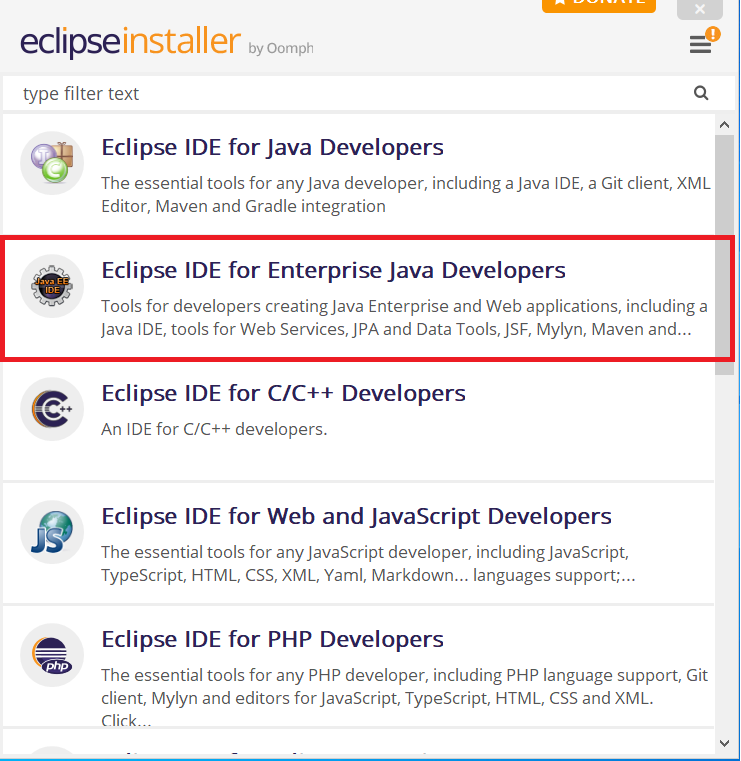Click the Java Developers description mentioning Gradle integration
The image size is (741, 761).
point(406,195)
